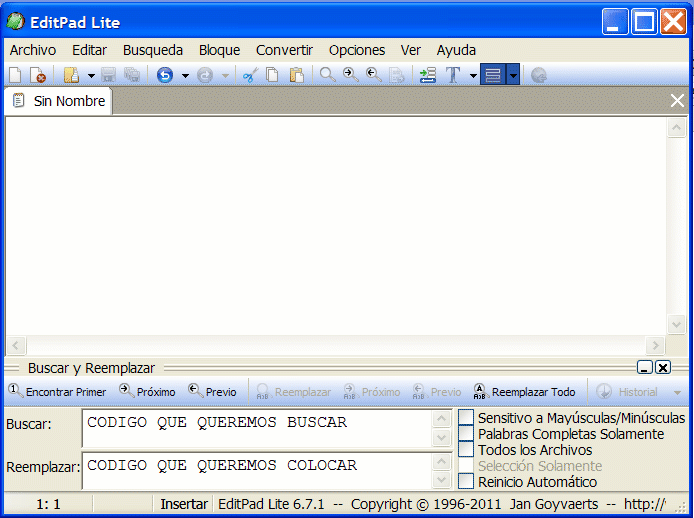
Task: Open the Busqueda menu
Action: tap(153, 50)
